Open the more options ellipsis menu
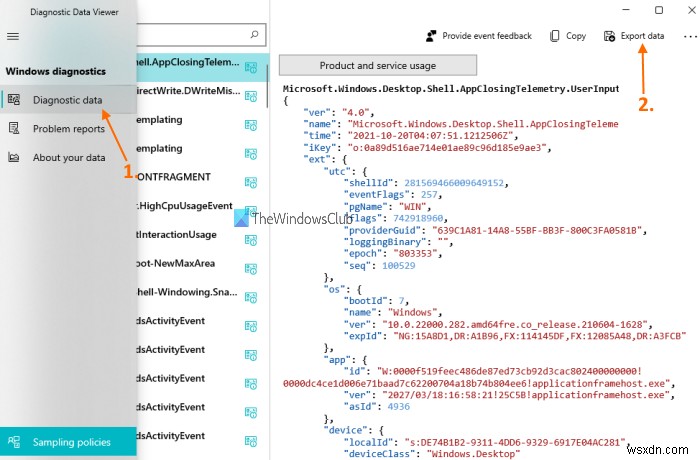This screenshot has width=700, height=460. coord(688,36)
